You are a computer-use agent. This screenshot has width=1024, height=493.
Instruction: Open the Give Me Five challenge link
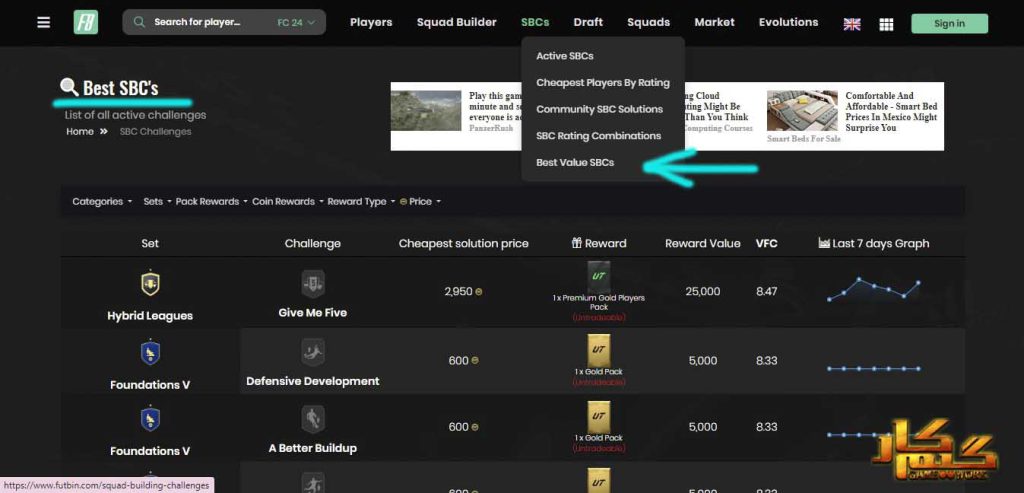pos(313,313)
